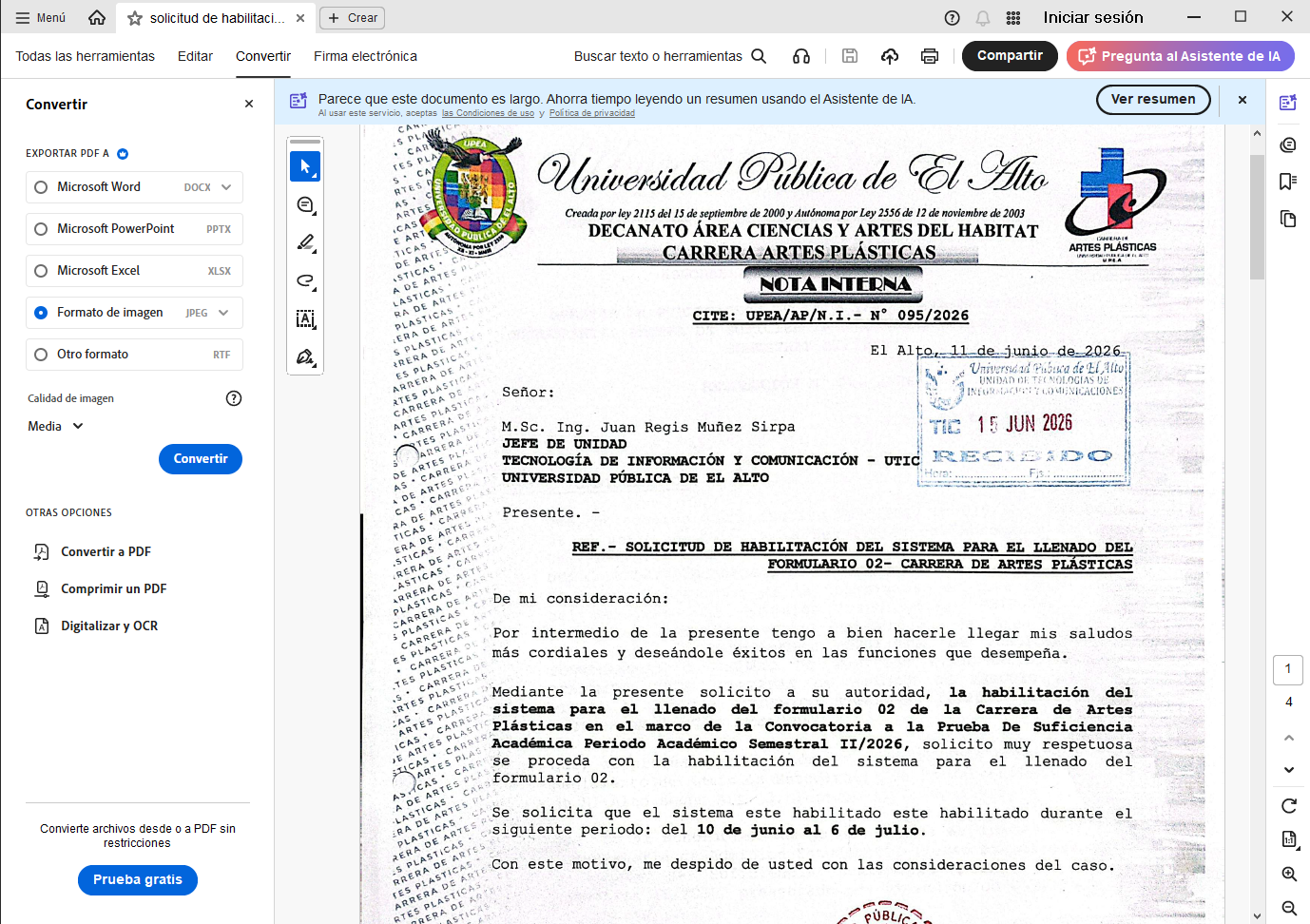The image size is (1310, 924).
Task: Rotate the page with rotate icon
Action: 1289,806
